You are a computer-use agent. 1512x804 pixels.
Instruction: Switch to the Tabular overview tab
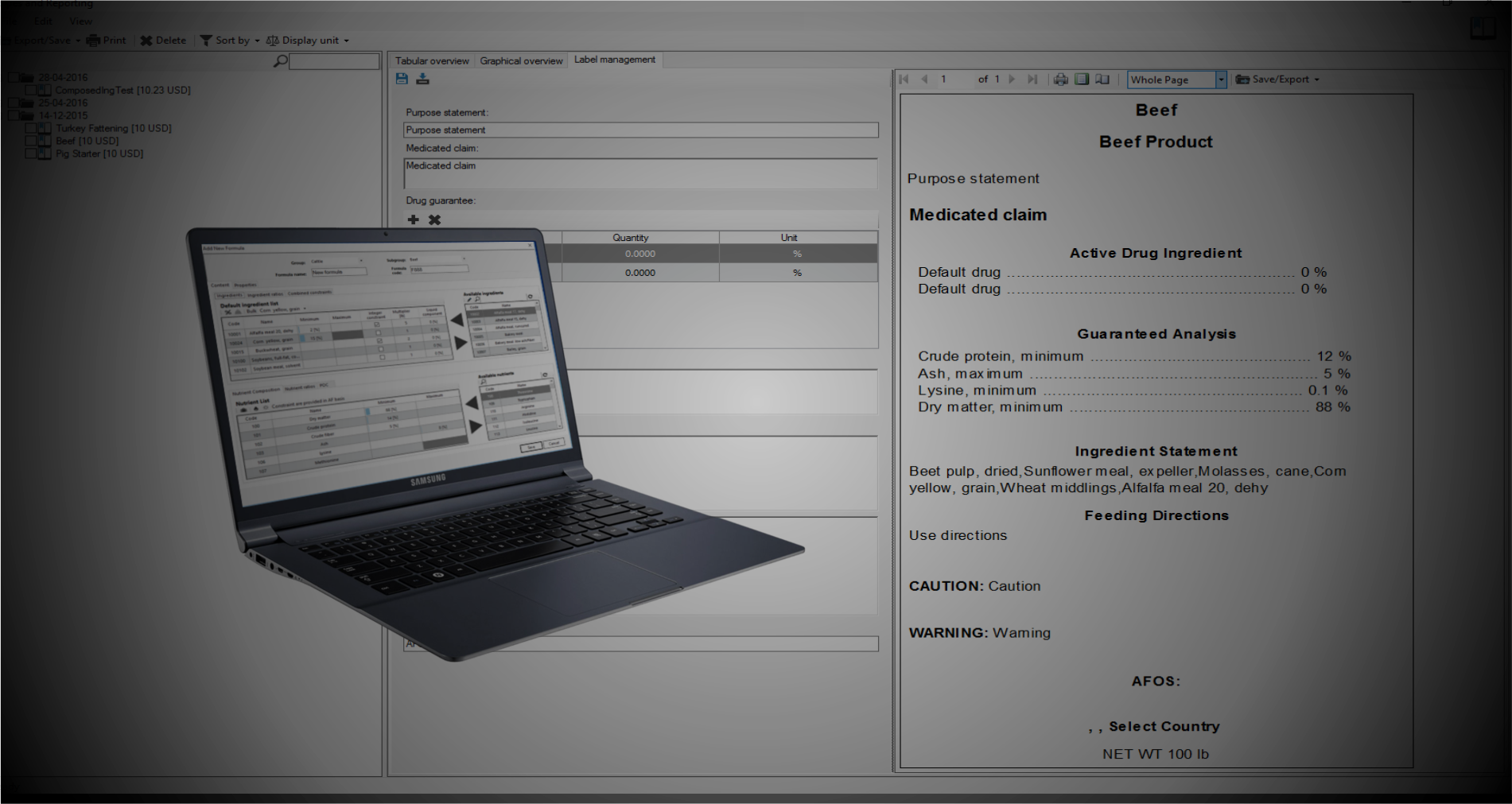[x=432, y=61]
